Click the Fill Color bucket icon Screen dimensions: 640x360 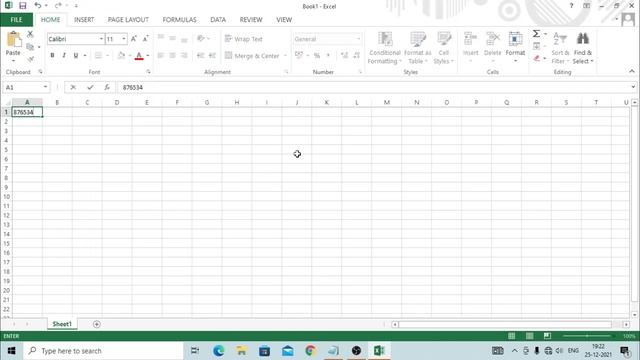coord(121,55)
